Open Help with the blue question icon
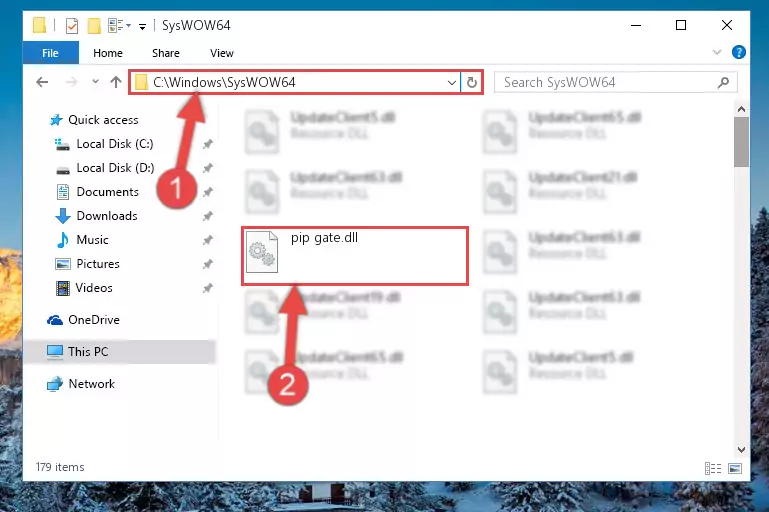Screen dimensions: 769x512 pos(739,52)
